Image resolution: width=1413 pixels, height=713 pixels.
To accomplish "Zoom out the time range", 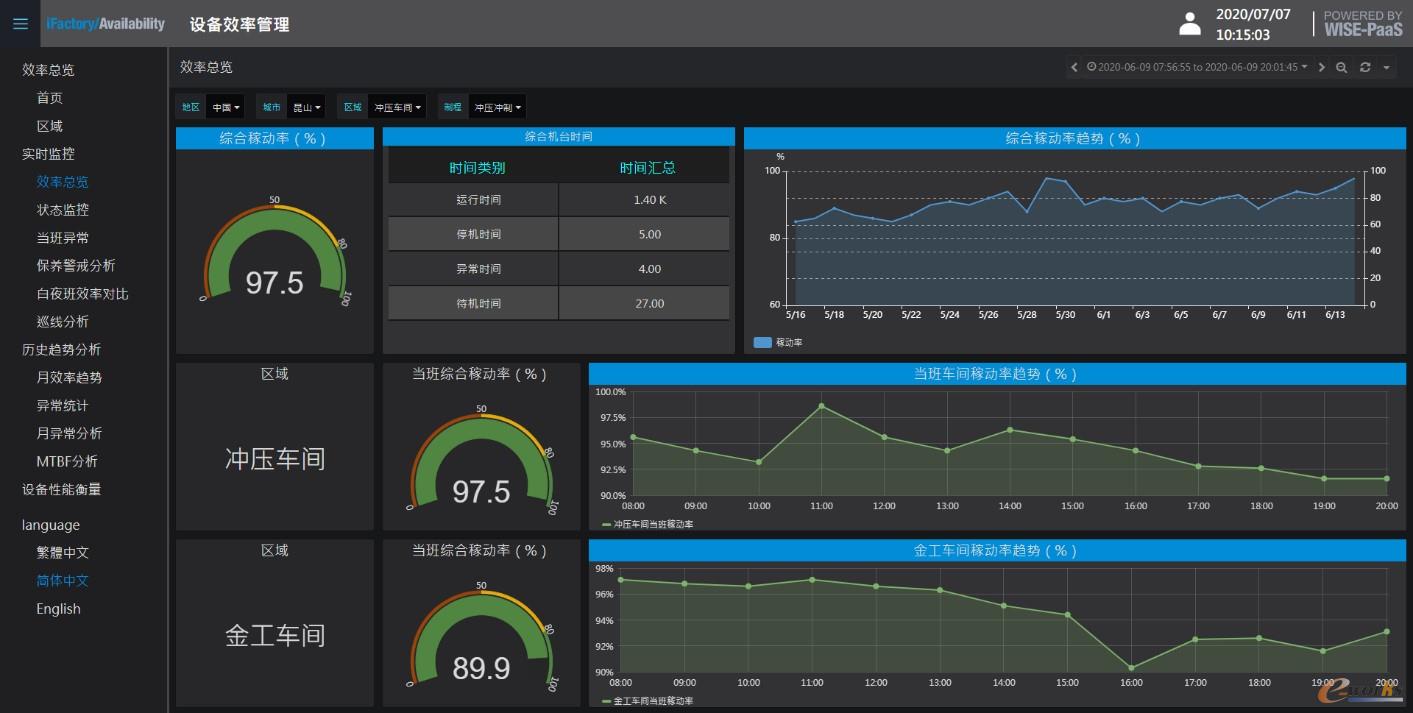I will pyautogui.click(x=1342, y=68).
